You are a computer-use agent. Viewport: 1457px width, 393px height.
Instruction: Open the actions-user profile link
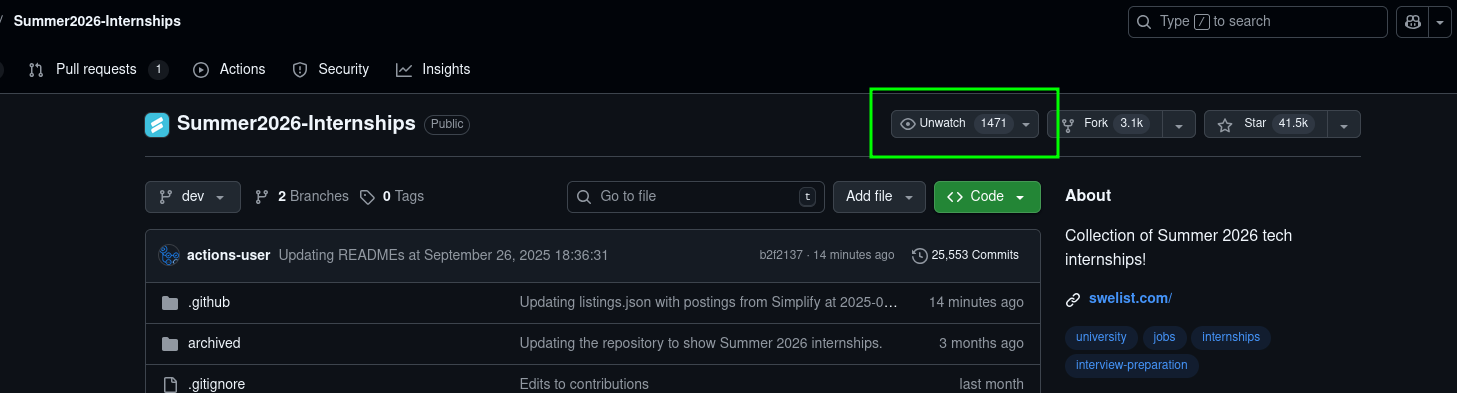pos(228,255)
